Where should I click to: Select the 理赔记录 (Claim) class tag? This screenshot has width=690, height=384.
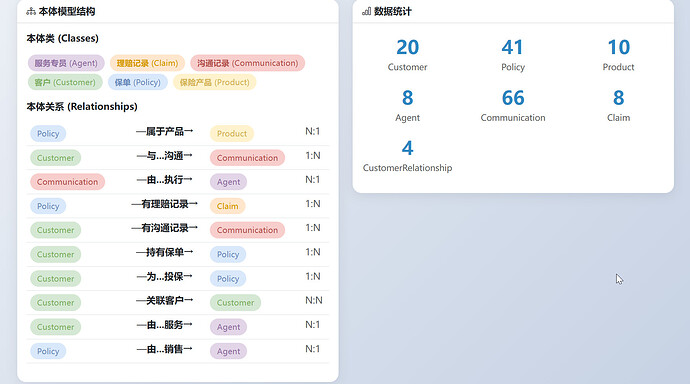147,63
